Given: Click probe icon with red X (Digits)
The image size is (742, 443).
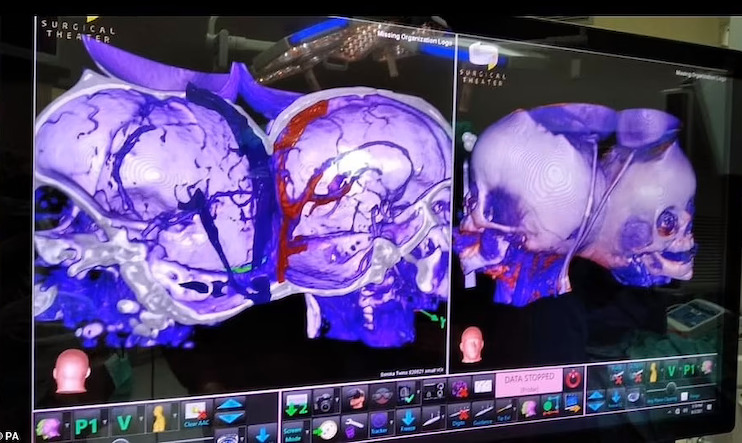Looking at the screenshot, I should tap(459, 415).
